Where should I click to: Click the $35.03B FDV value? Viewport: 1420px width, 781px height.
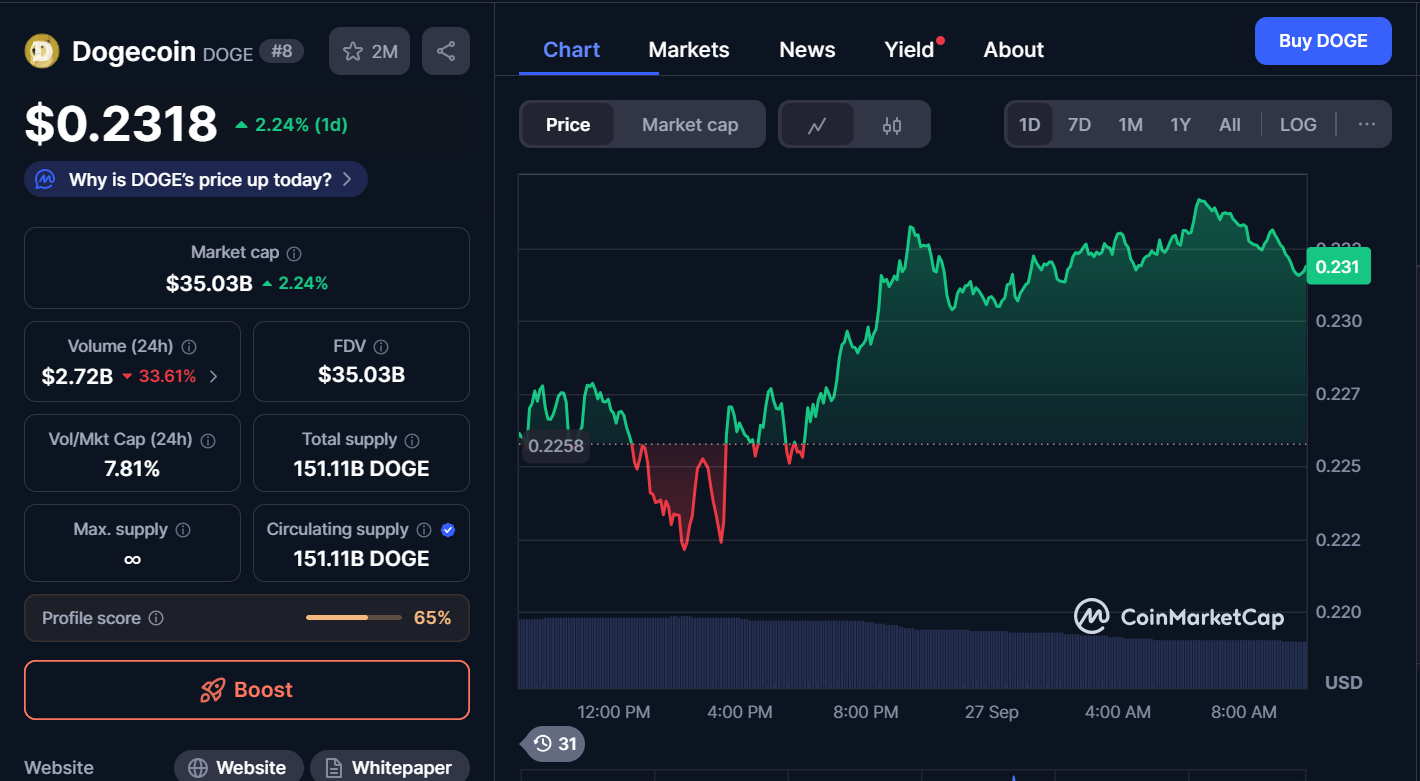pos(361,375)
